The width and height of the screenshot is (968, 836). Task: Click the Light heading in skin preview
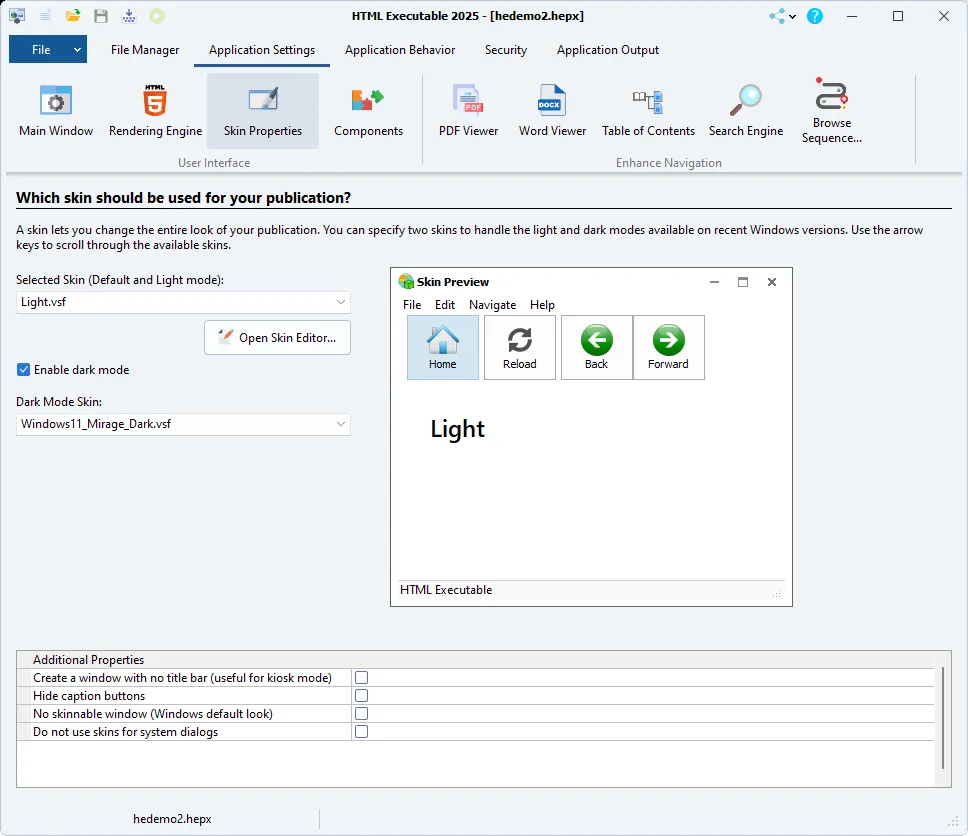point(457,429)
